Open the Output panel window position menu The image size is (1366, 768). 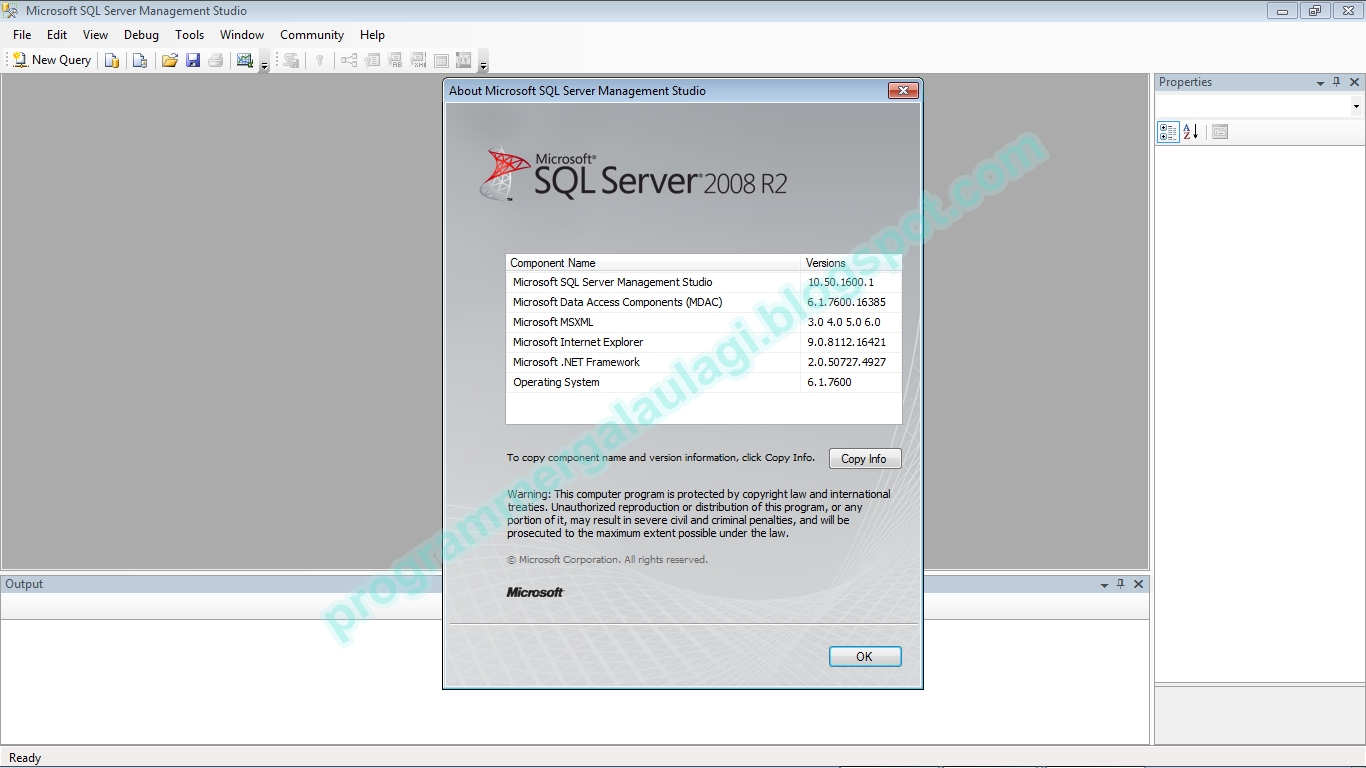click(x=1104, y=585)
